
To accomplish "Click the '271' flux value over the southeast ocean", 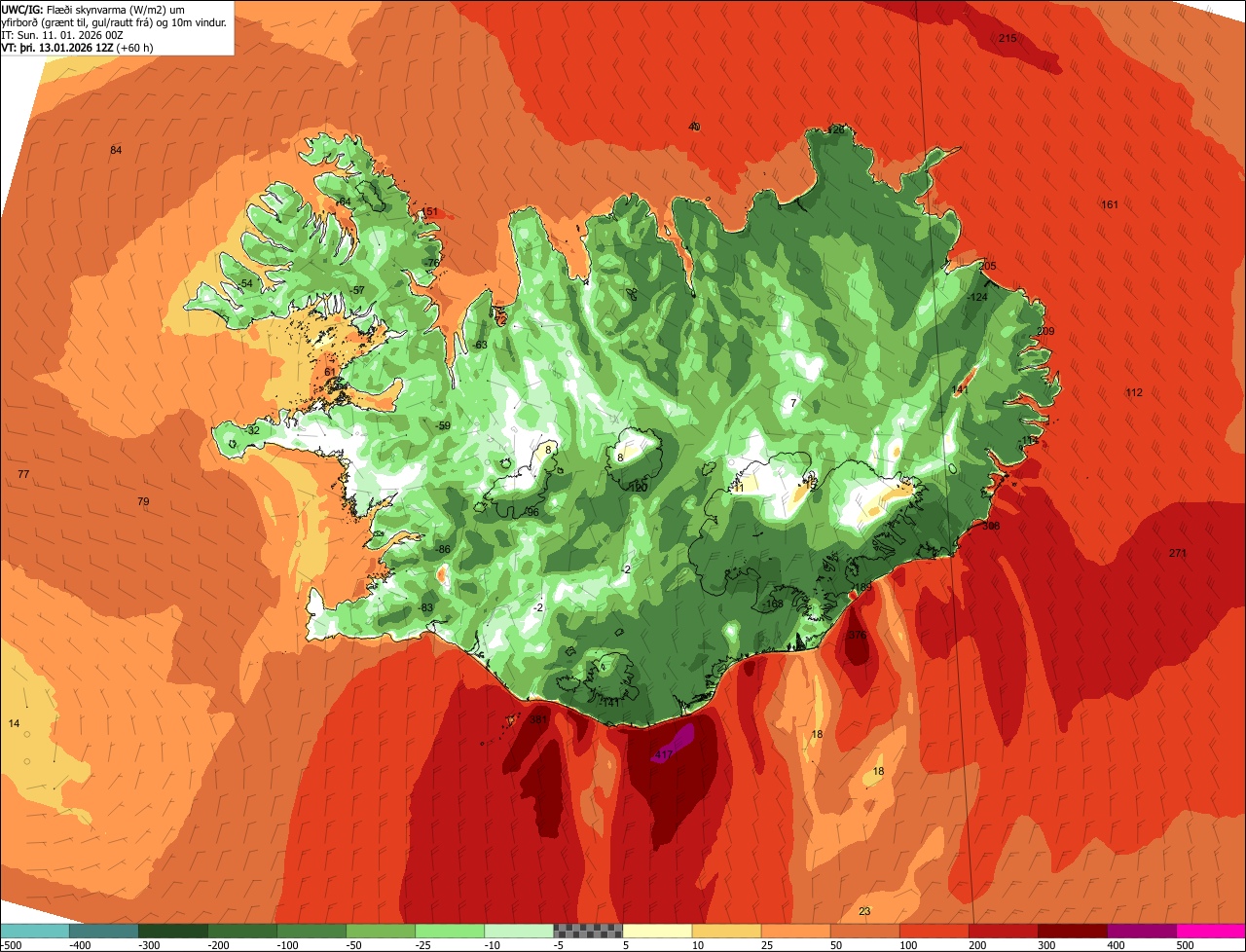I will click(1178, 553).
